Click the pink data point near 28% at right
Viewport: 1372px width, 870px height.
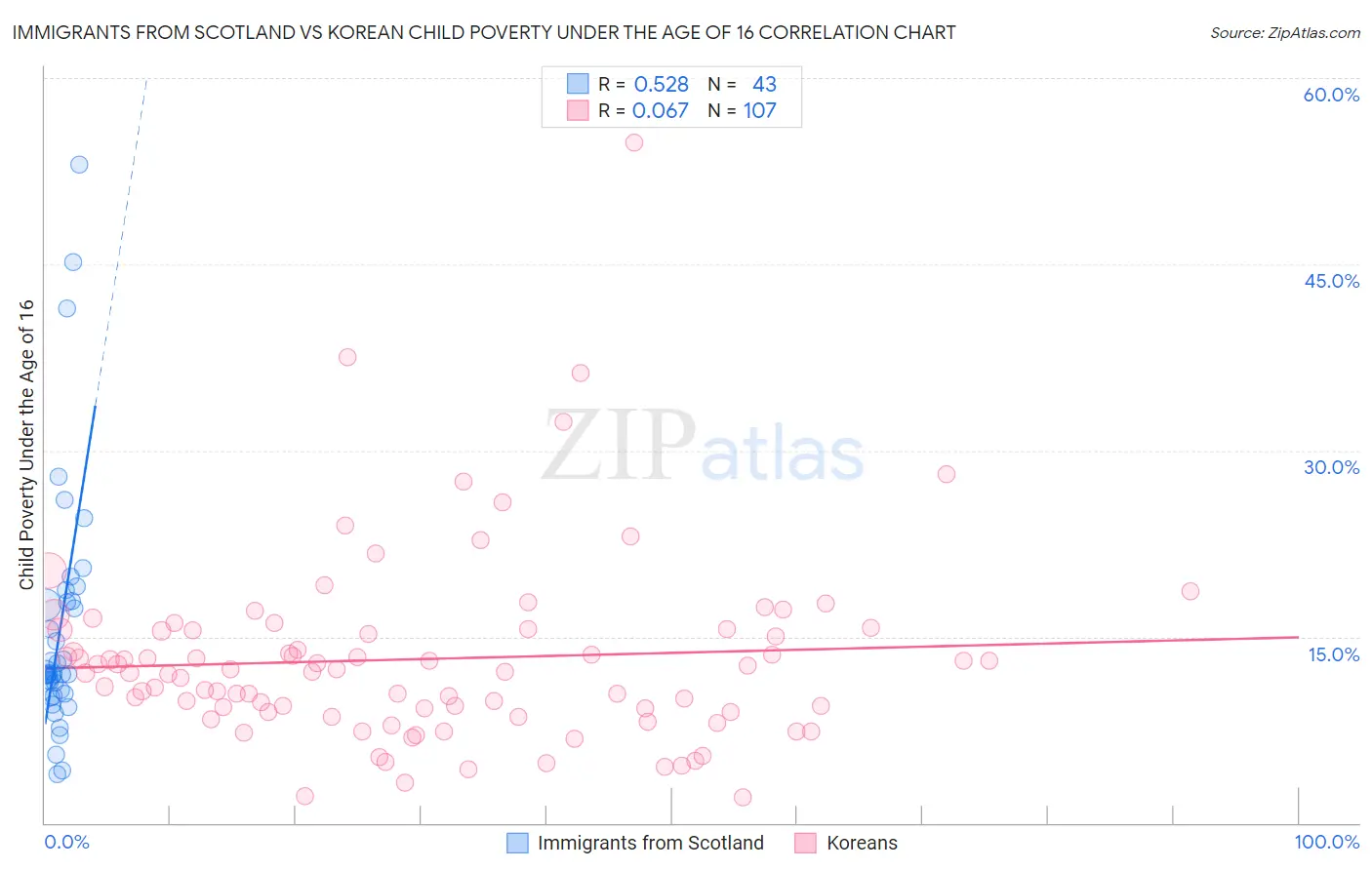[x=947, y=474]
